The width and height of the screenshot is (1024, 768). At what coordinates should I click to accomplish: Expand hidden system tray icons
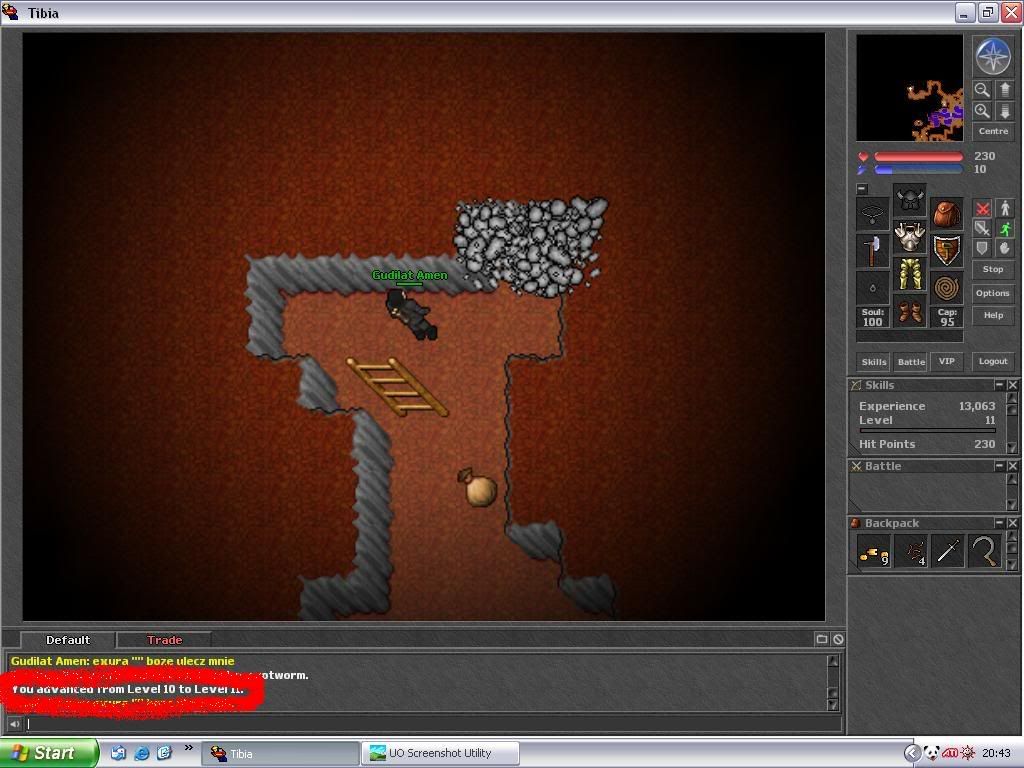click(912, 754)
